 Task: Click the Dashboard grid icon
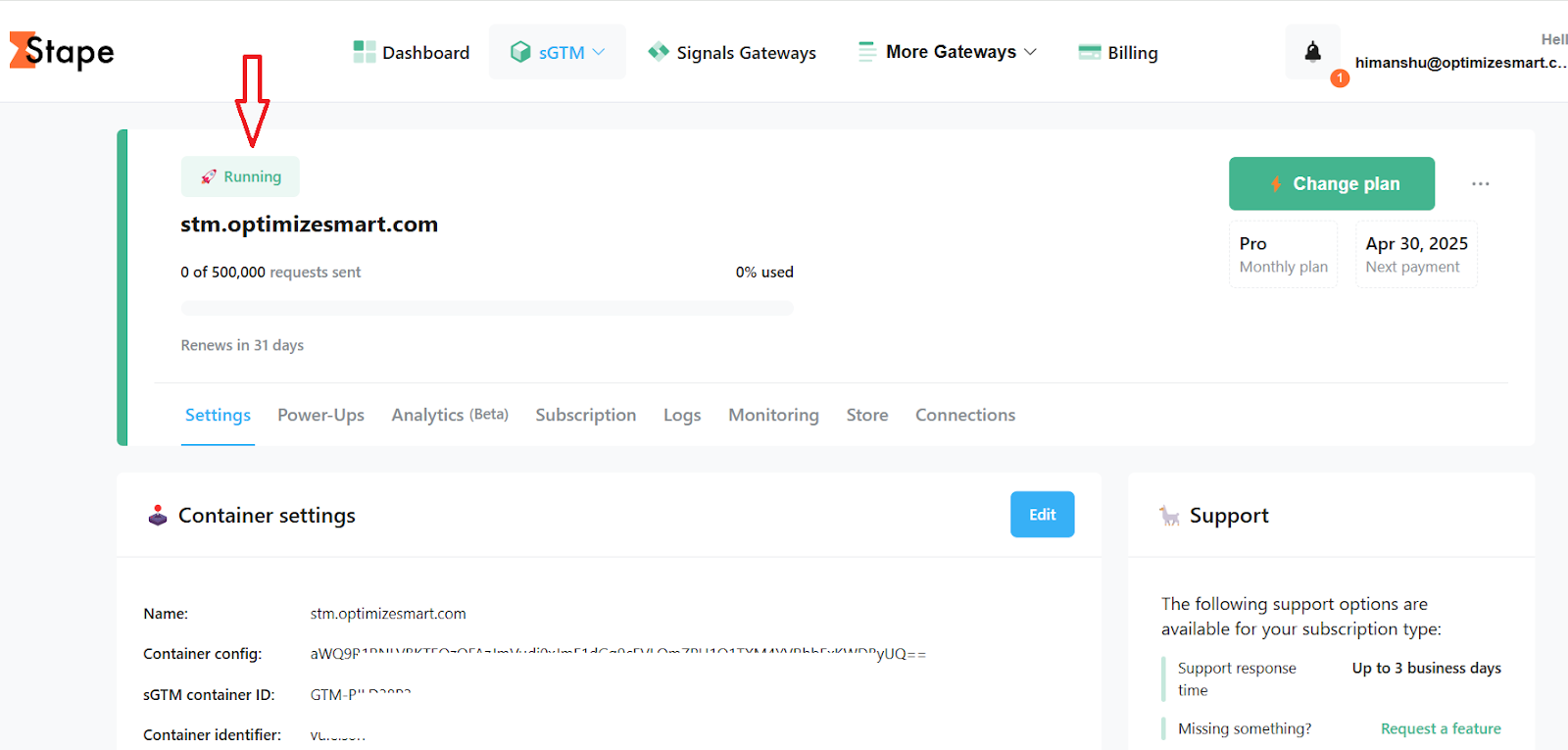tap(365, 52)
